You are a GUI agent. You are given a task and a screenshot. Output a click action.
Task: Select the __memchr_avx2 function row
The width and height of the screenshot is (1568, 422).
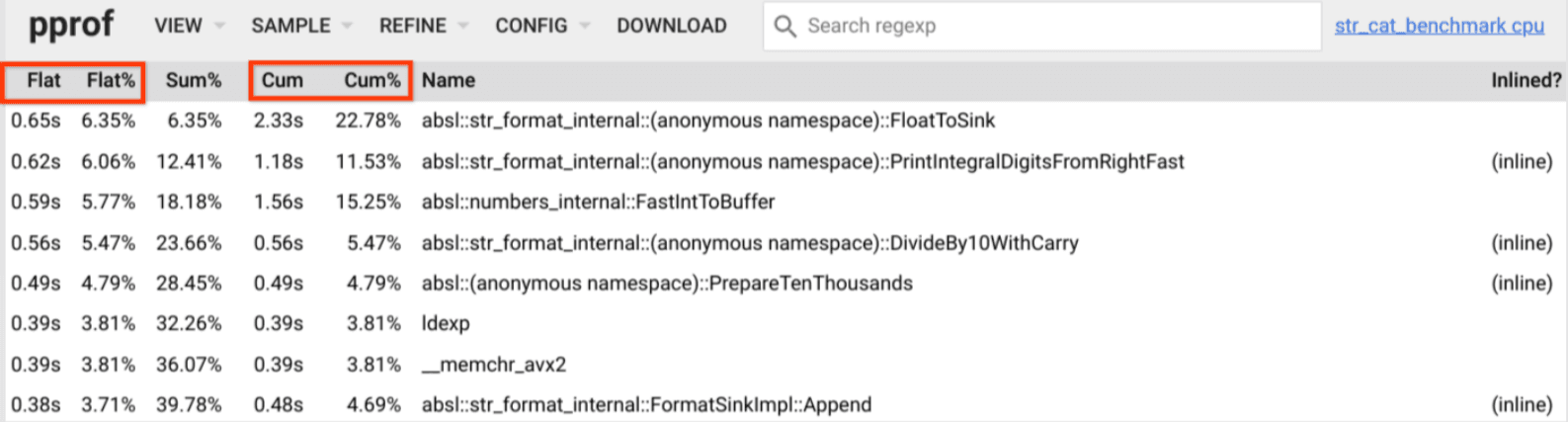(x=494, y=365)
